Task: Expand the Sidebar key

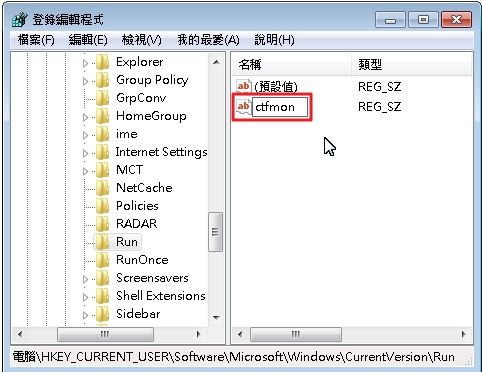Action: pyautogui.click(x=85, y=315)
